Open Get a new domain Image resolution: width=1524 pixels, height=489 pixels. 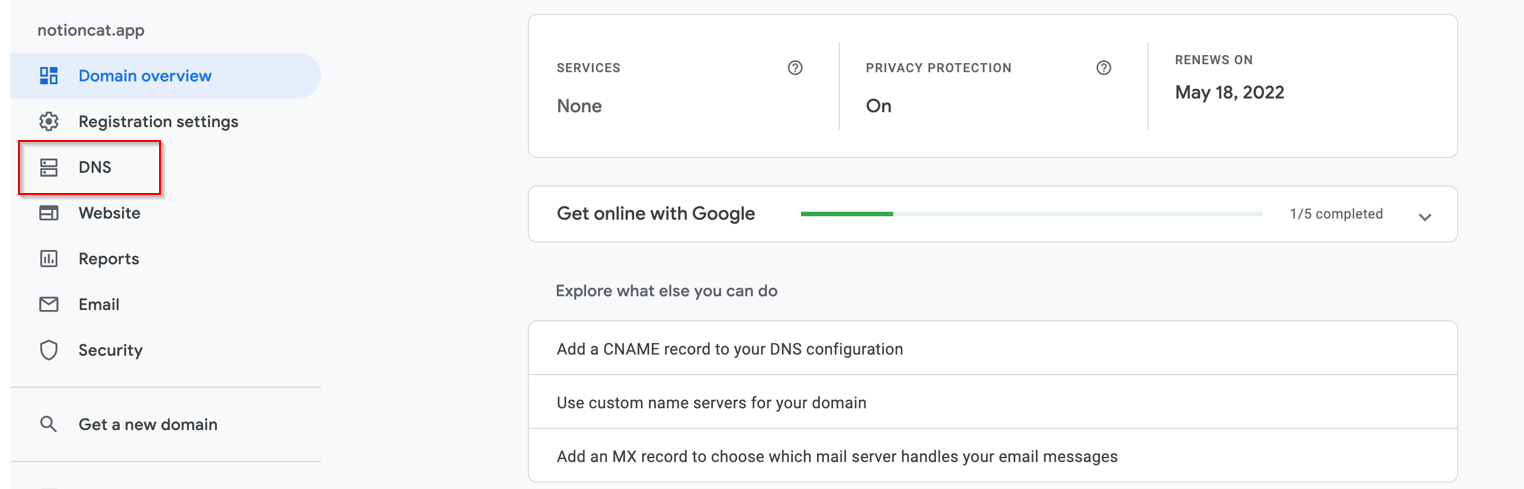pos(148,424)
